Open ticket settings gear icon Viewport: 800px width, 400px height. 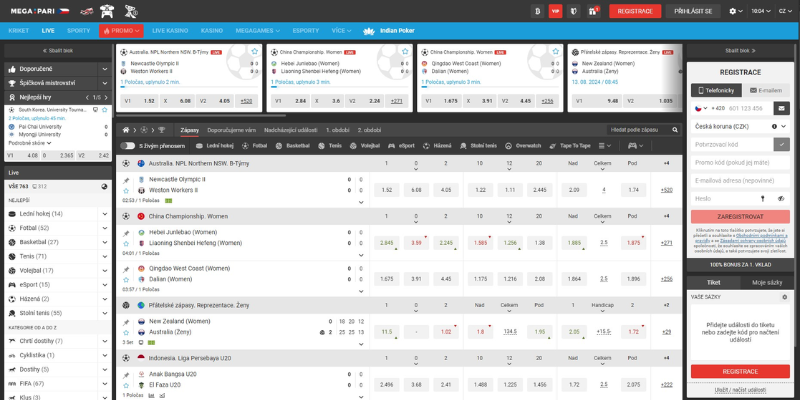coord(785,297)
